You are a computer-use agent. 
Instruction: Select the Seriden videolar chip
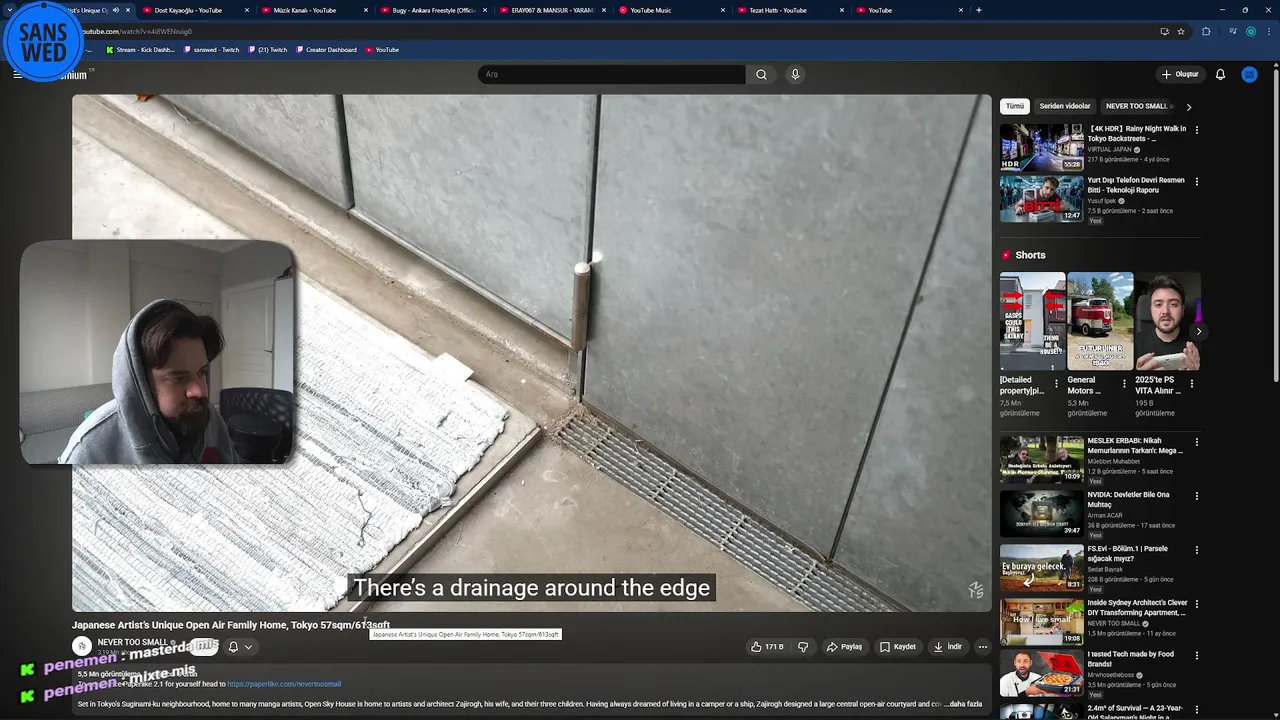click(1065, 106)
